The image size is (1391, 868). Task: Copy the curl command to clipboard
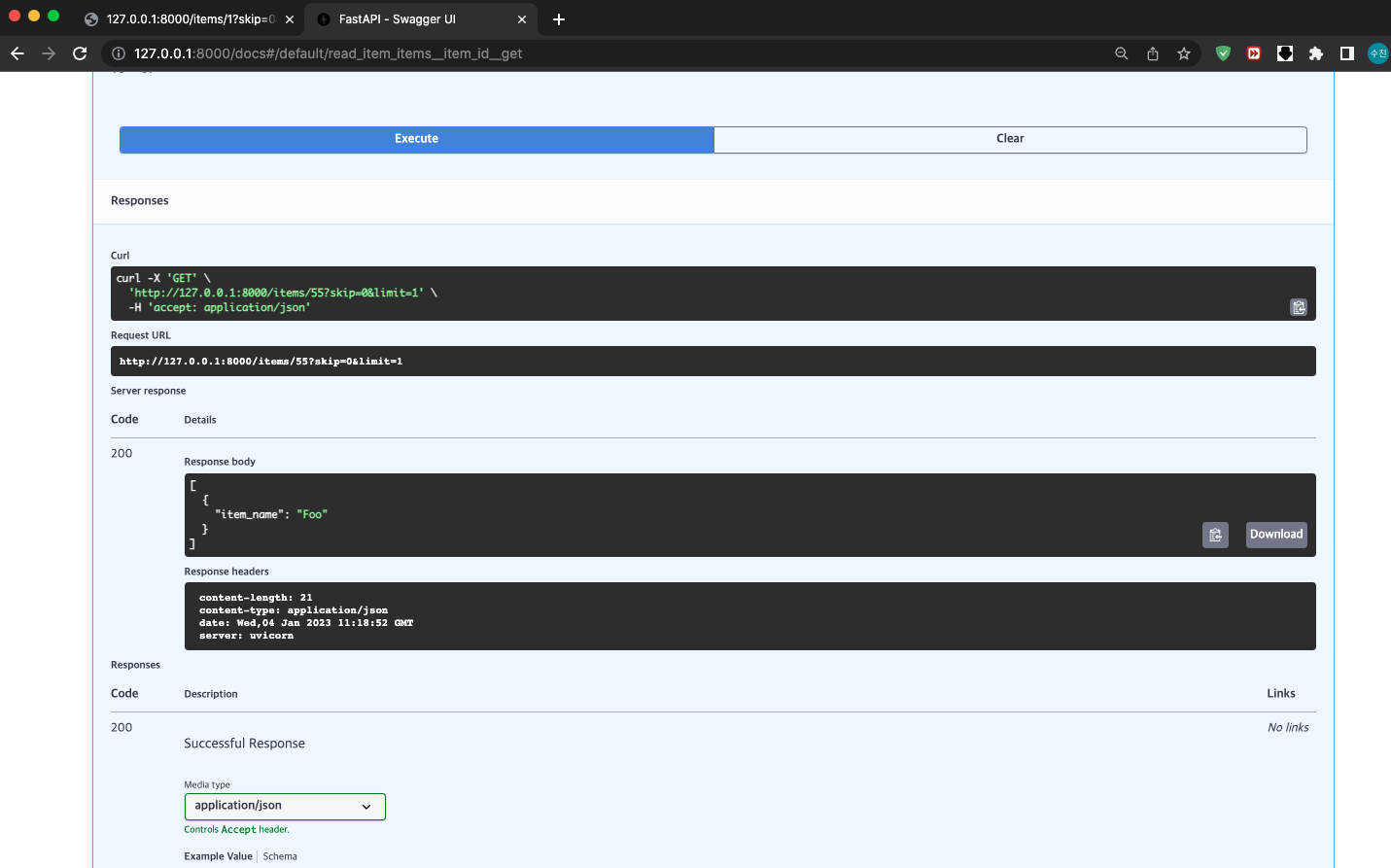1299,307
